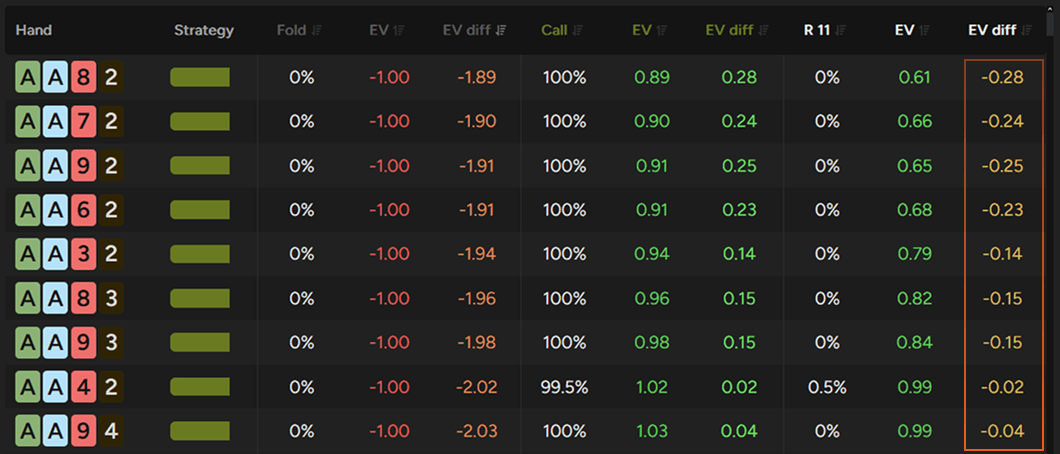Click strategy bar in the AA62 row

coord(200,210)
